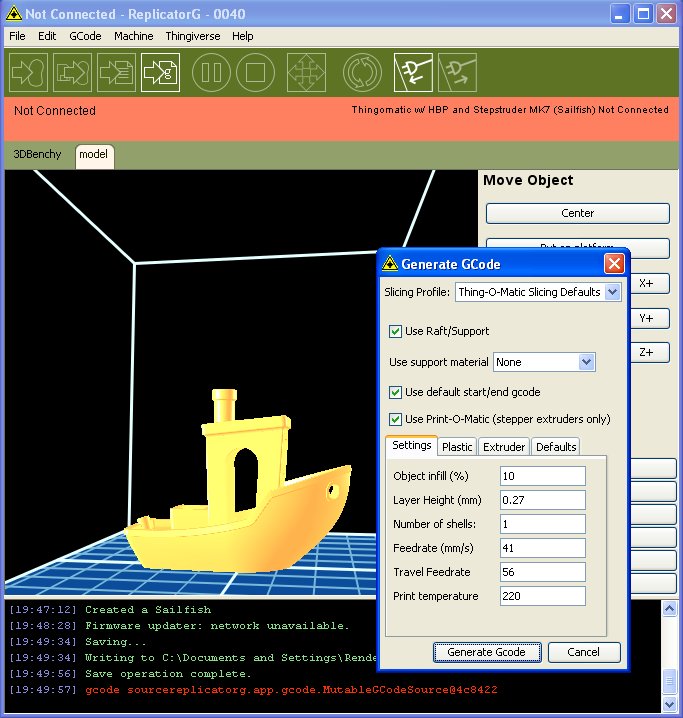Viewport: 683px width, 718px height.
Task: Click the 'Move Object' panel heading
Action: (x=528, y=180)
